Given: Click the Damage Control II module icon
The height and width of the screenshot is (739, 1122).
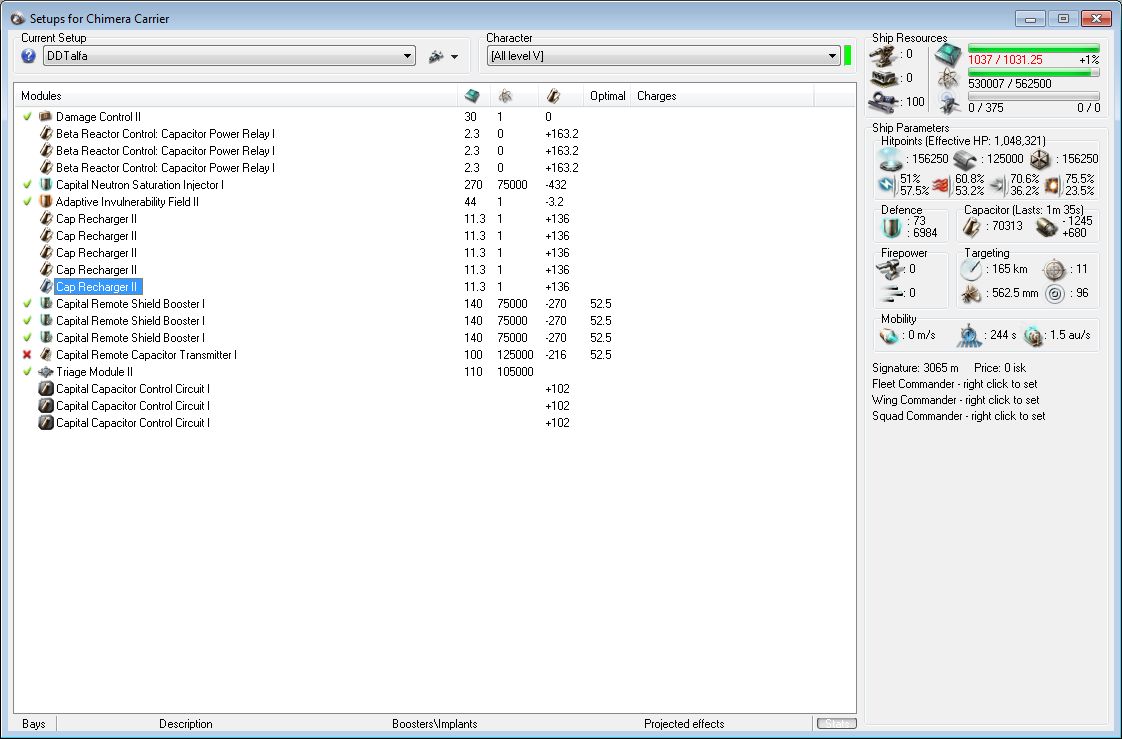Looking at the screenshot, I should pos(46,117).
